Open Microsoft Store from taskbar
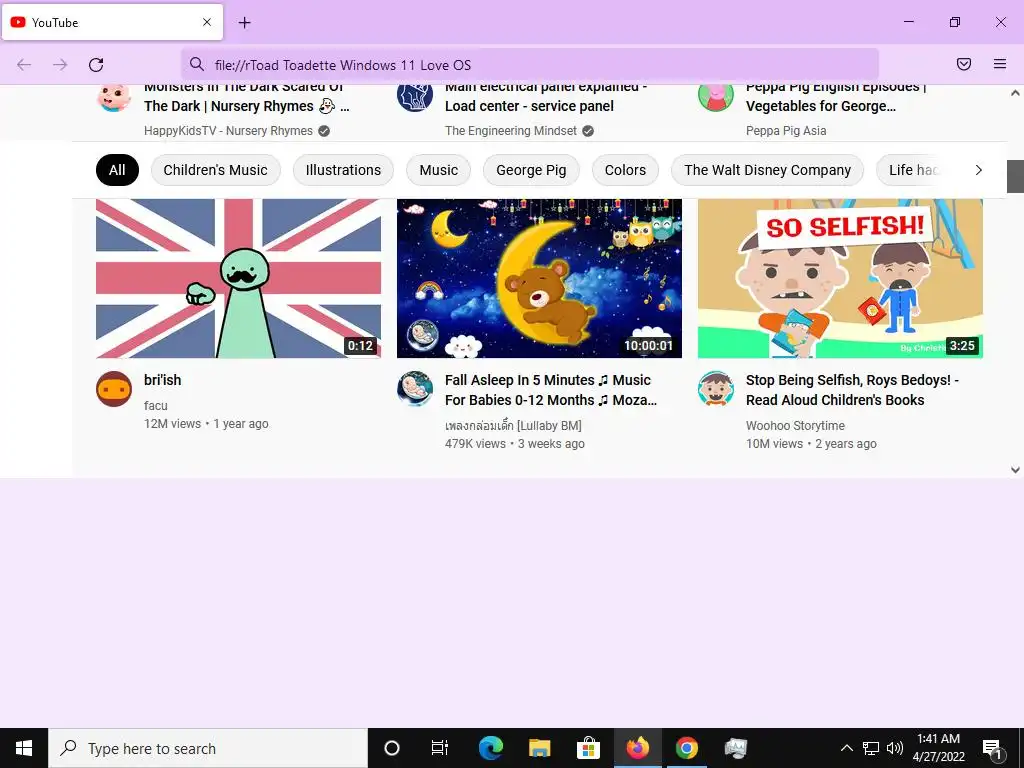The width and height of the screenshot is (1024, 768). point(588,748)
